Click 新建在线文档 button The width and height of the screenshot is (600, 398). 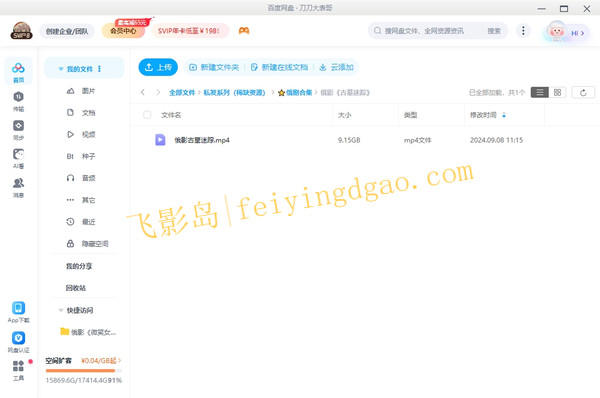pos(279,67)
